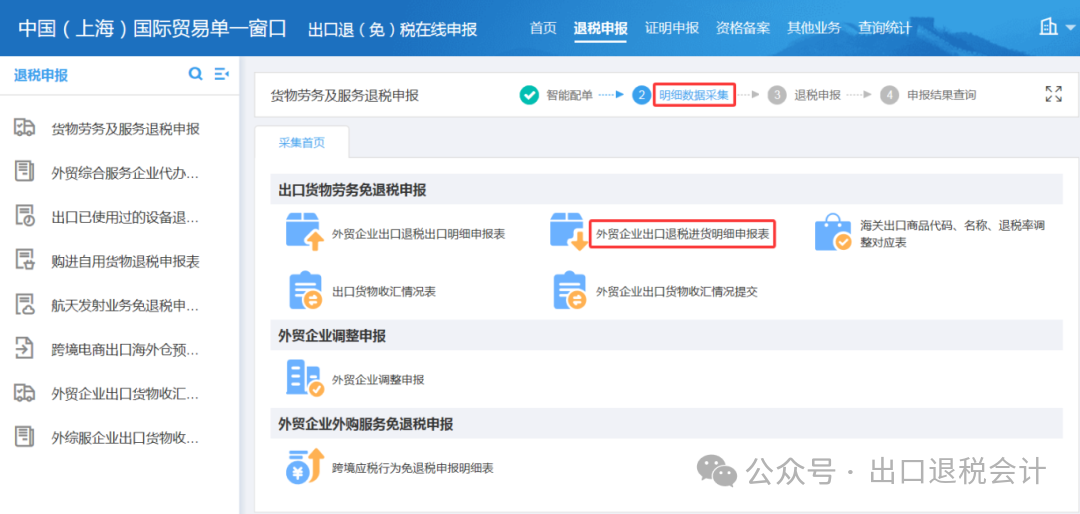Click the 跨境应税行为免退税申报明细表 yen icon

[304, 466]
